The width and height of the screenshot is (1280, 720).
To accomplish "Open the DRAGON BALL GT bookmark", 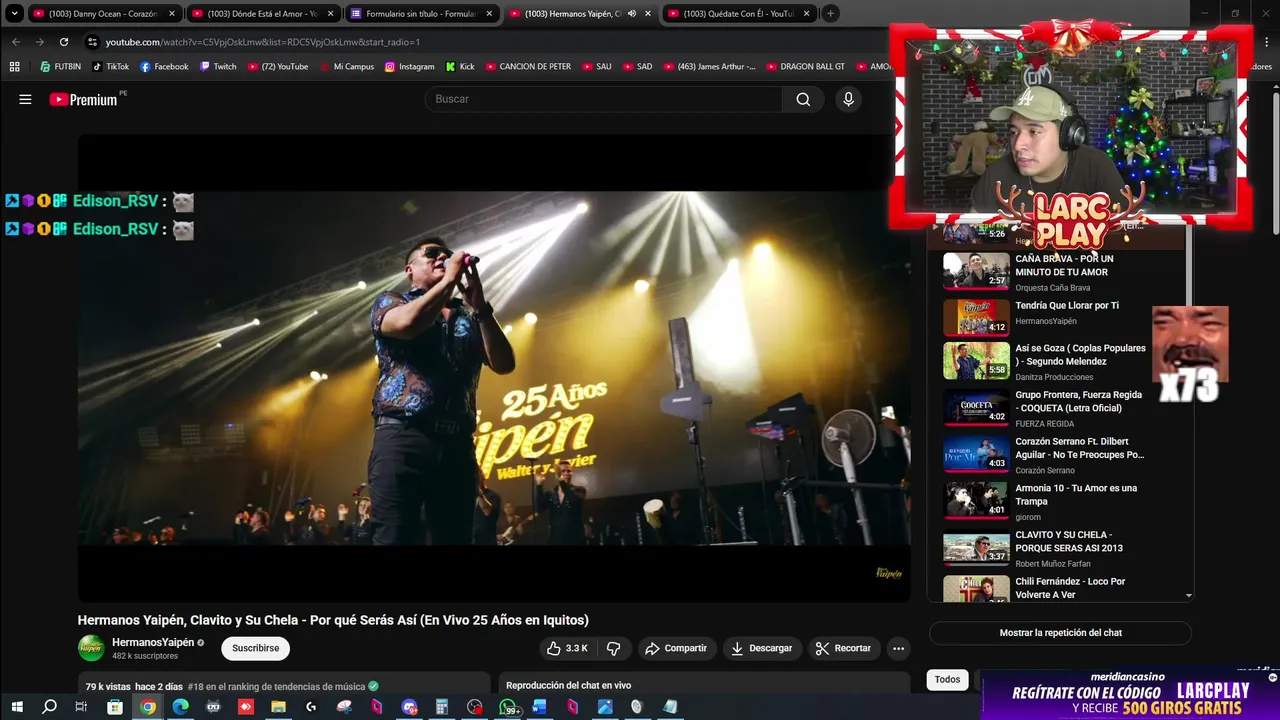I will coord(805,67).
